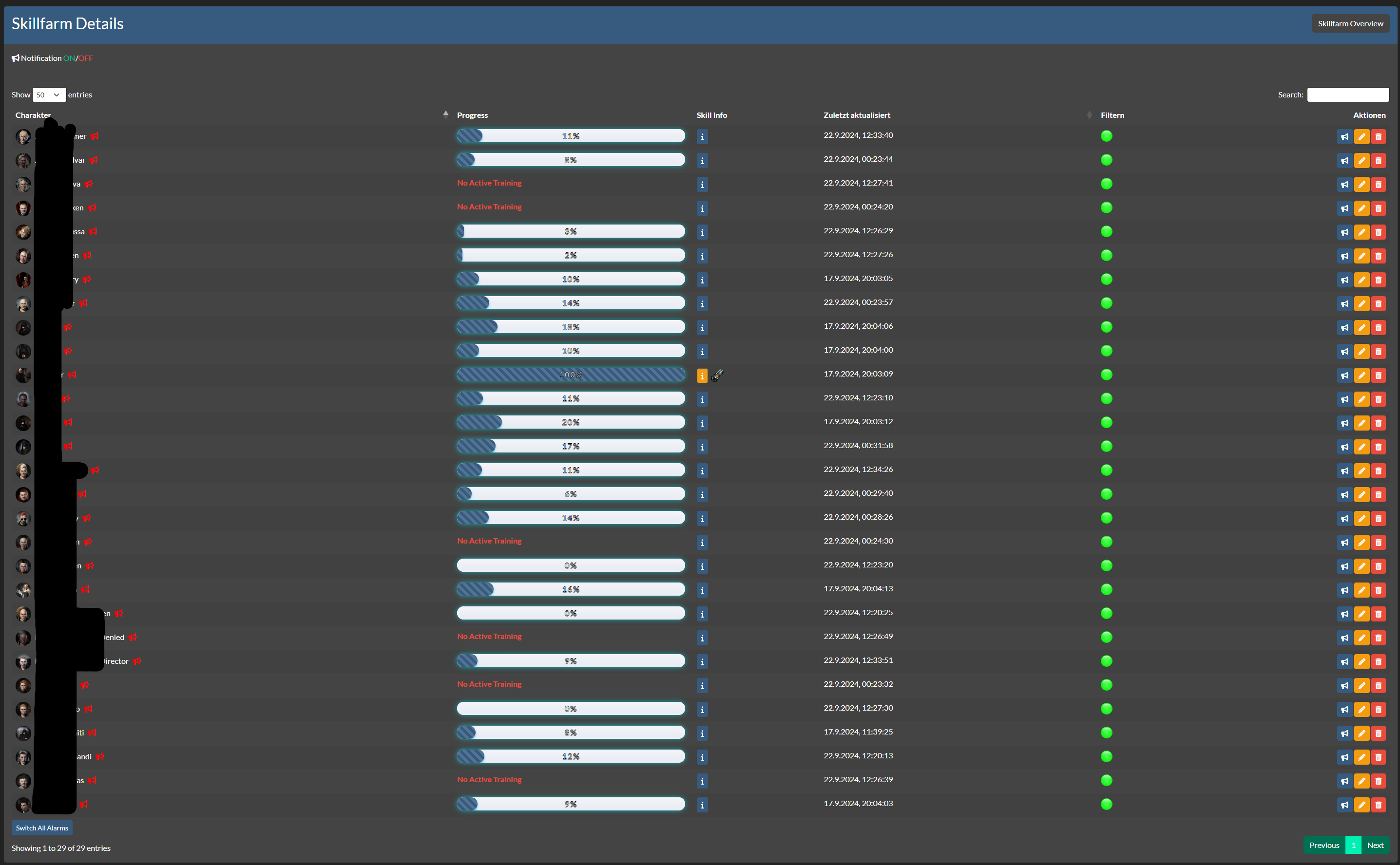Toggle the red alarm bullhorn next to "Director" name
This screenshot has width=1400, height=865.
[x=137, y=661]
